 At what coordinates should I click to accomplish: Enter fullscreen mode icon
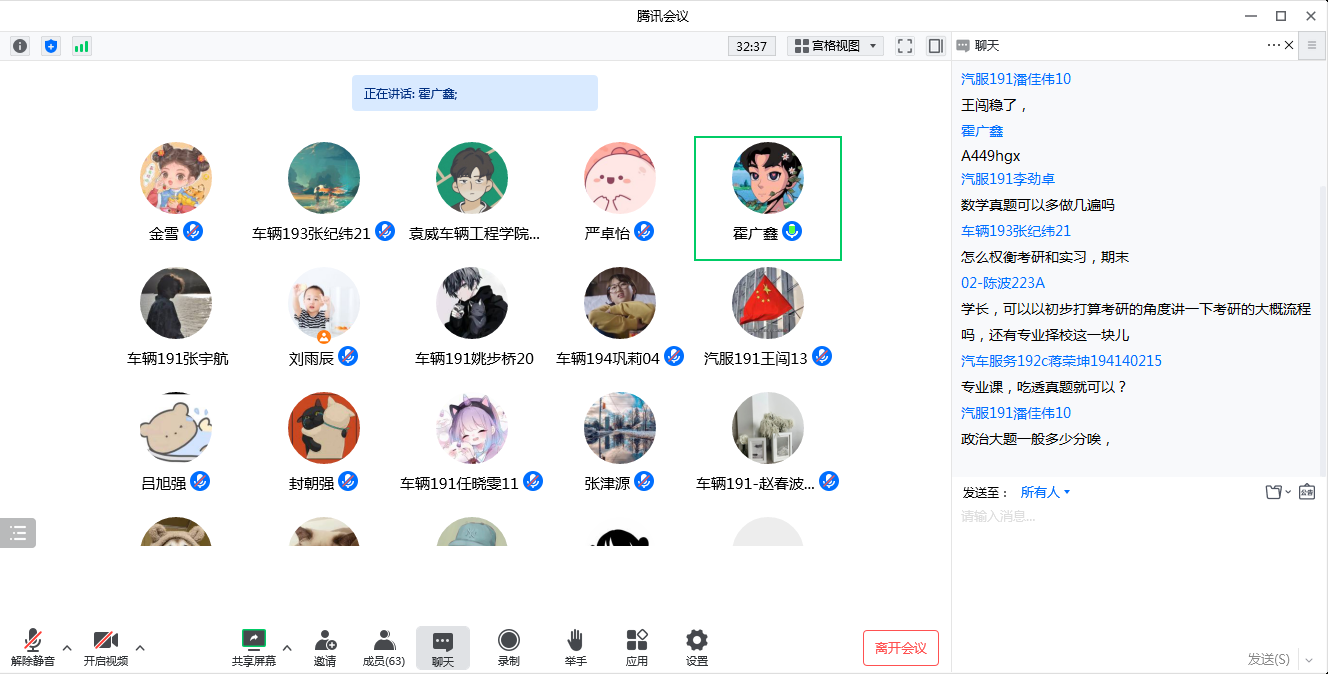click(x=905, y=46)
